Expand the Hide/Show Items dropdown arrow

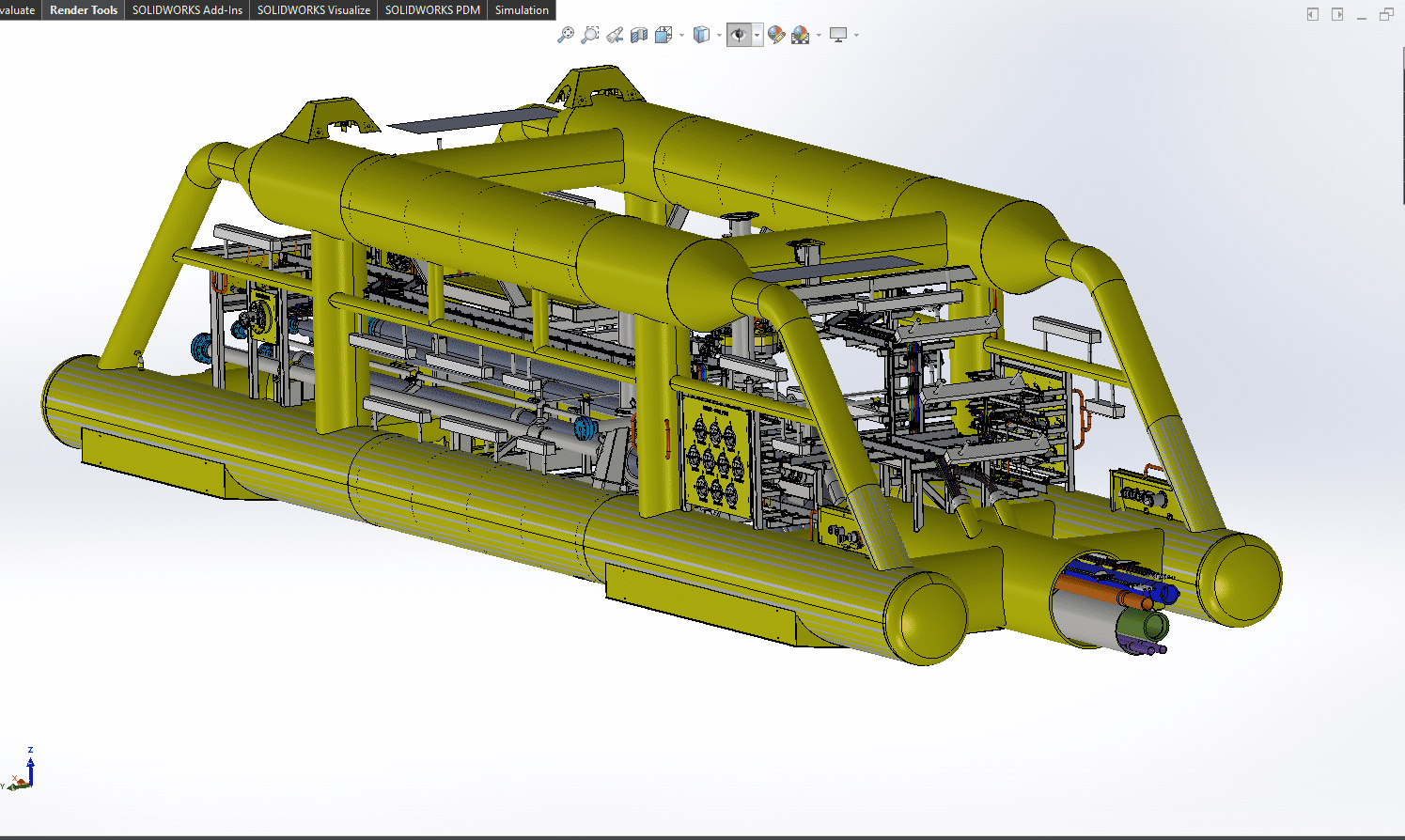coord(757,36)
